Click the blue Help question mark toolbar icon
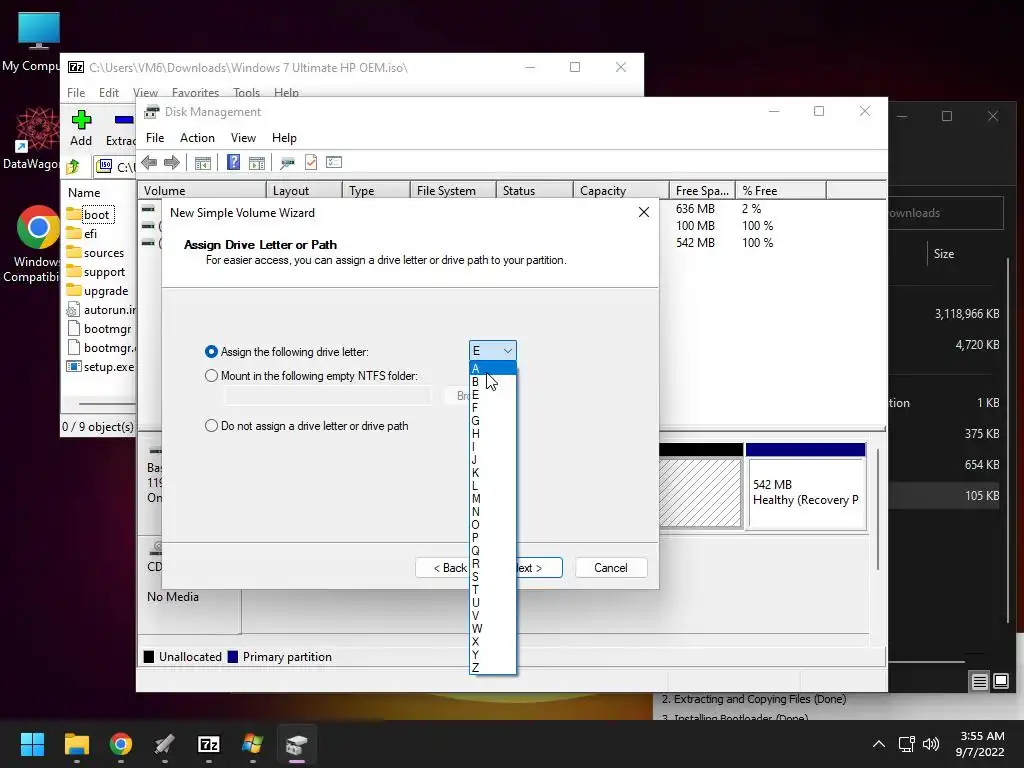 point(233,162)
